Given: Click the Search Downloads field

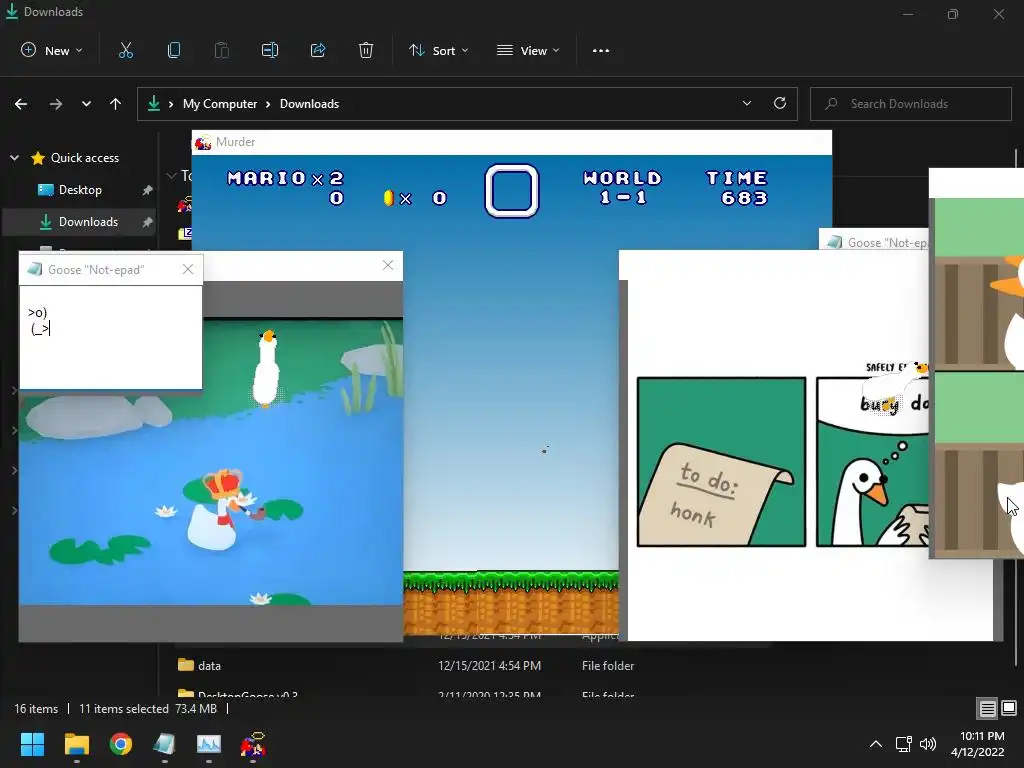Looking at the screenshot, I should tap(911, 104).
